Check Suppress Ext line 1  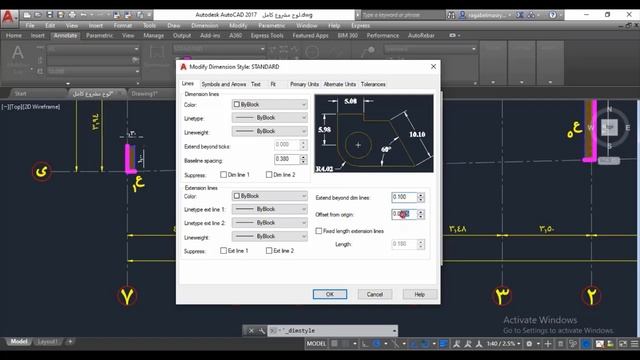point(223,251)
